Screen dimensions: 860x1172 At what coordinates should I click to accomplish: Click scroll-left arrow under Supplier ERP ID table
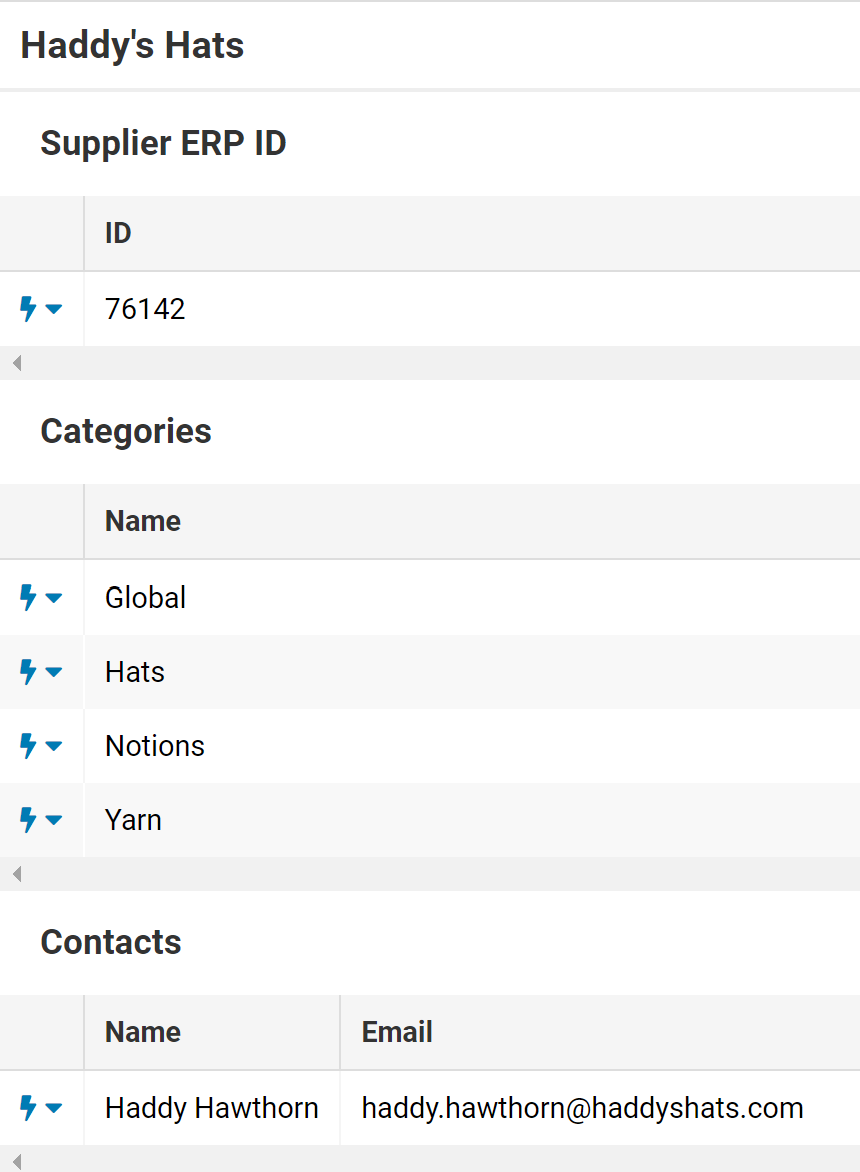[16, 363]
